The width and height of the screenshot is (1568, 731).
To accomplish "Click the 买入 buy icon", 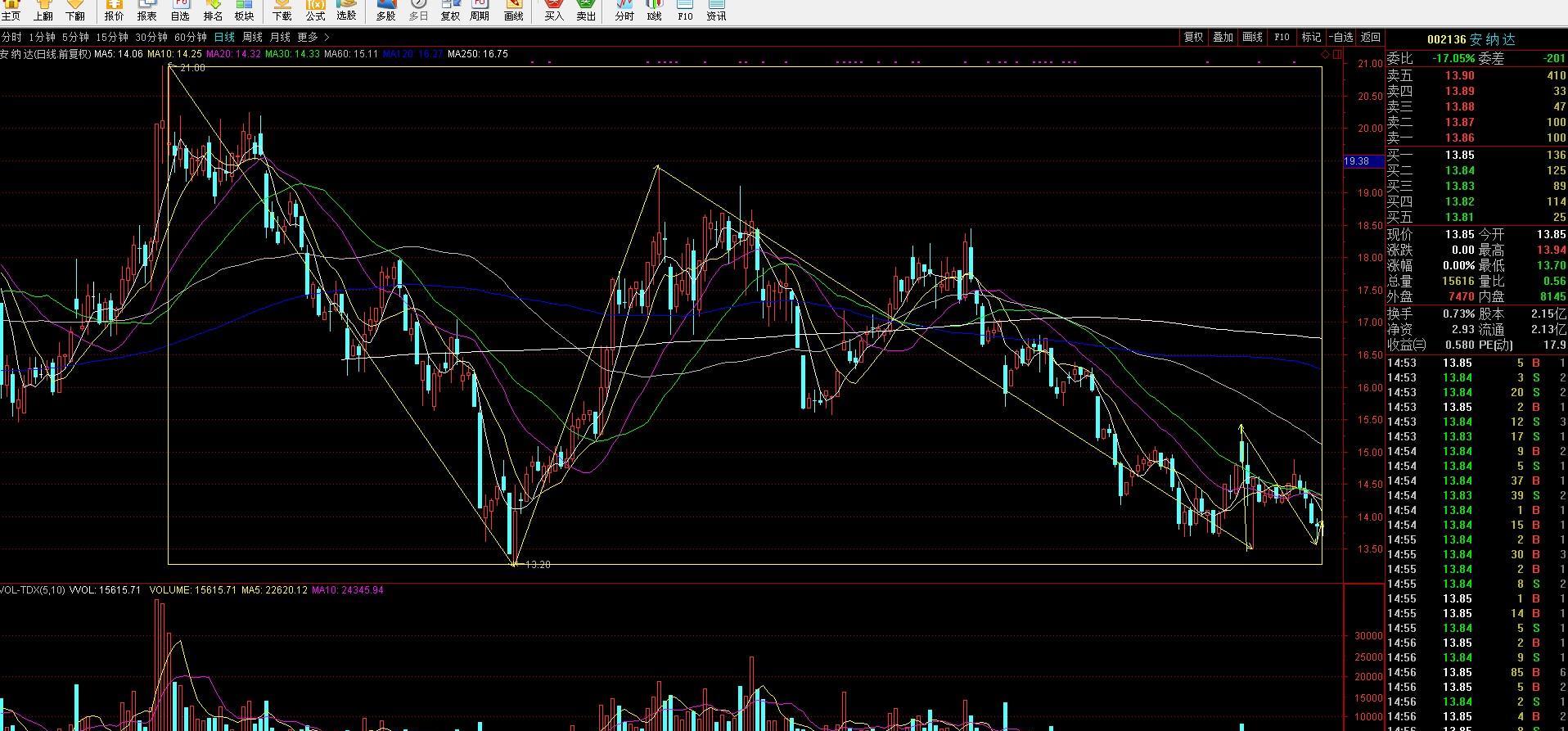I will (554, 11).
